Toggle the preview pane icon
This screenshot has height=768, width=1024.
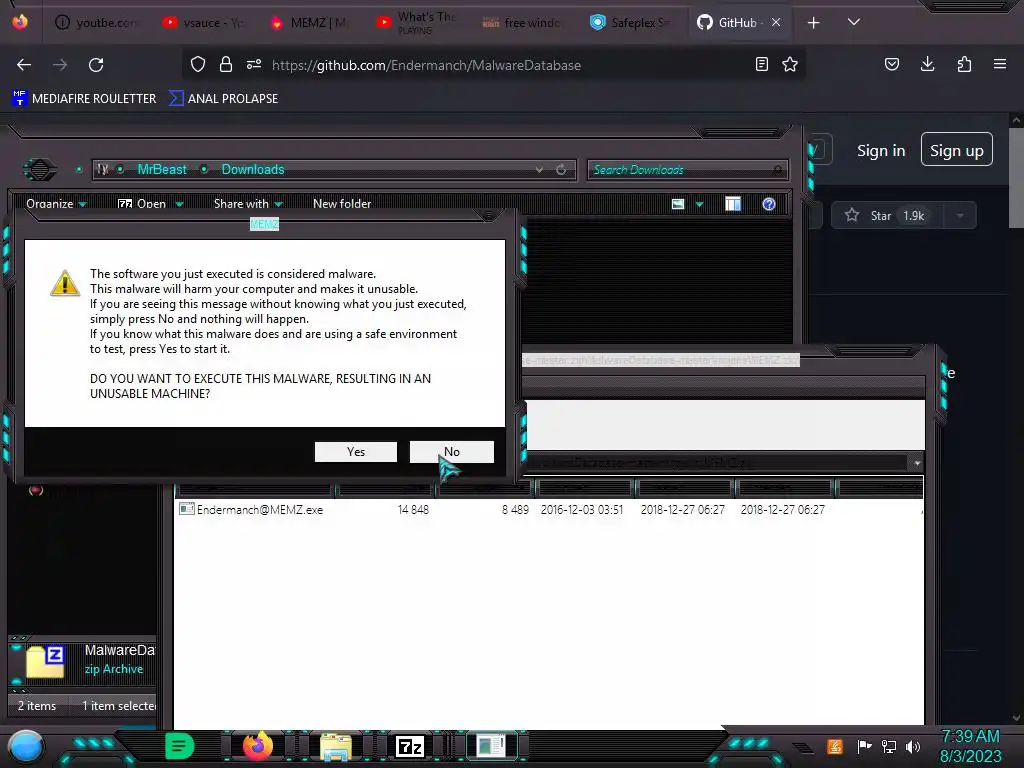pos(733,204)
